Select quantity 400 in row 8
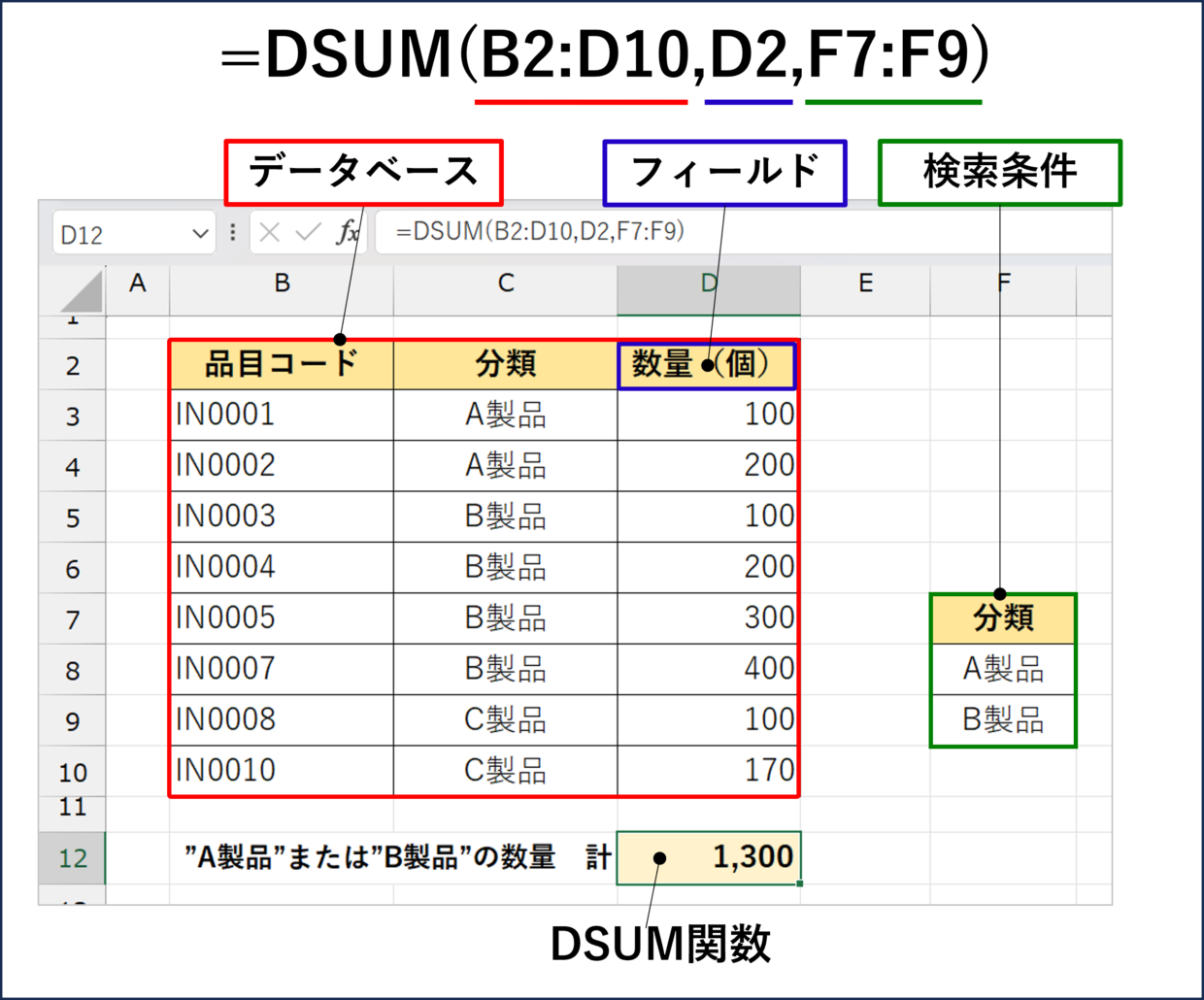Screen dimensions: 1204x1000 click(x=708, y=669)
